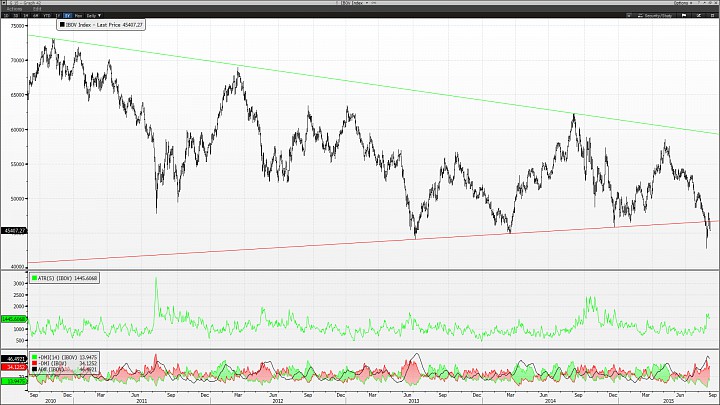720x405 pixels.
Task: Click the red 34.1252 axis tag
Action: (14, 367)
